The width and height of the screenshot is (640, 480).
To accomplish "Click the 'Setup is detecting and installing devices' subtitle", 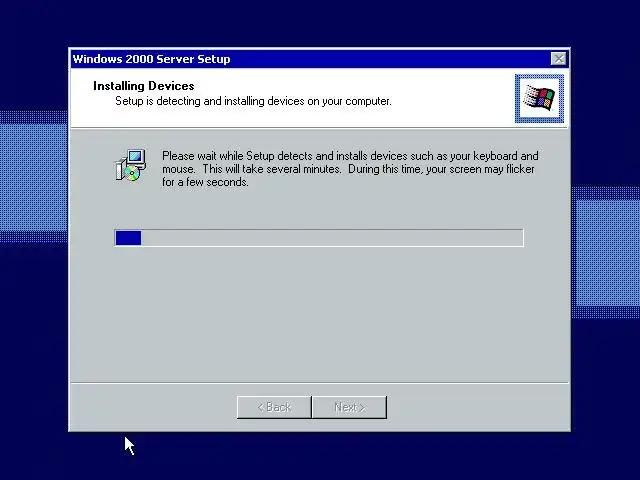I will pos(253,101).
